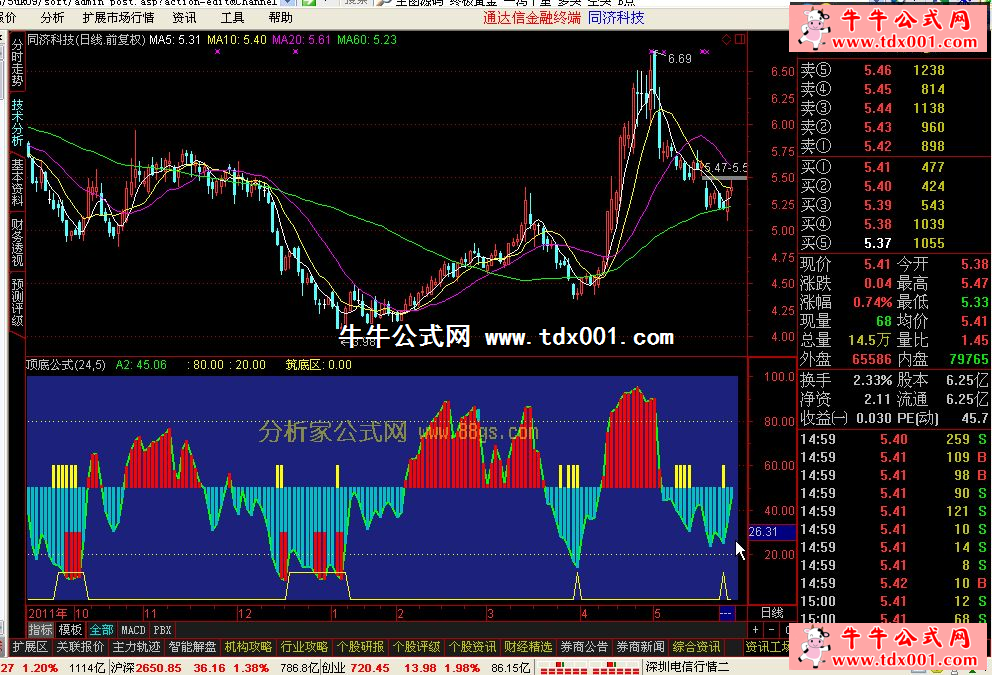Click the 深圳电信行情二 server label

[x=687, y=667]
